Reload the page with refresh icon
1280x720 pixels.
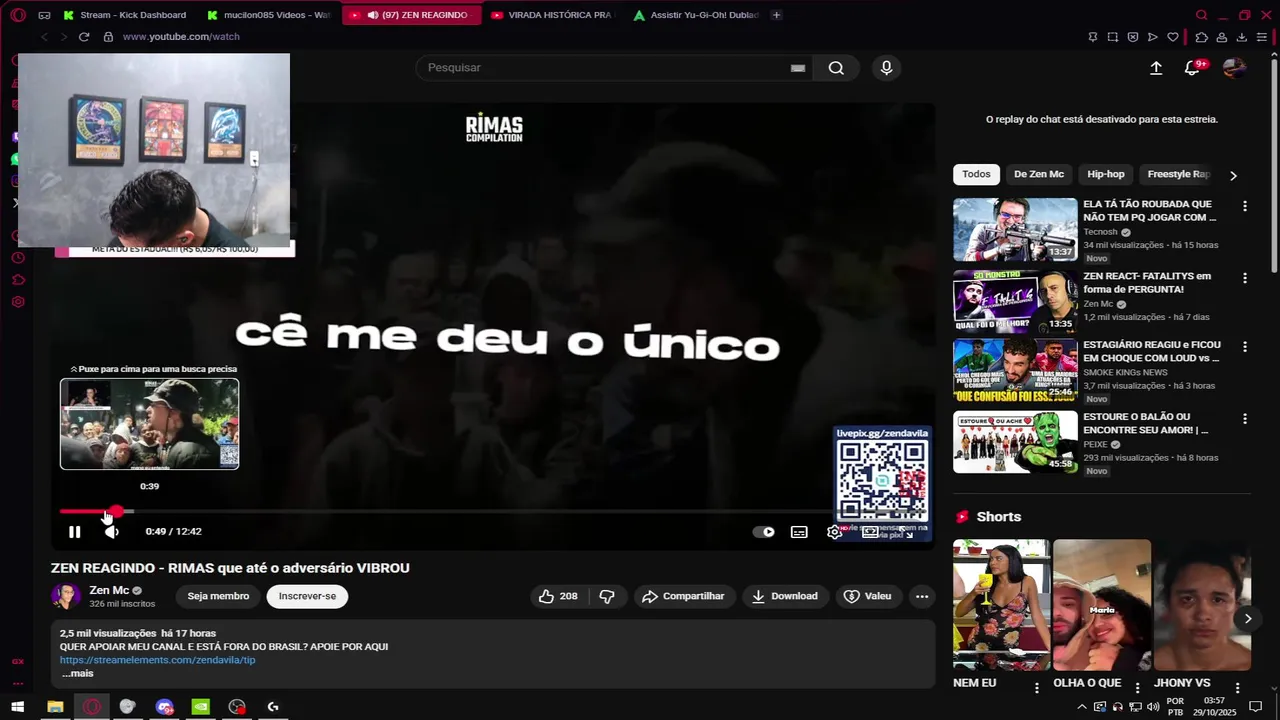point(84,37)
